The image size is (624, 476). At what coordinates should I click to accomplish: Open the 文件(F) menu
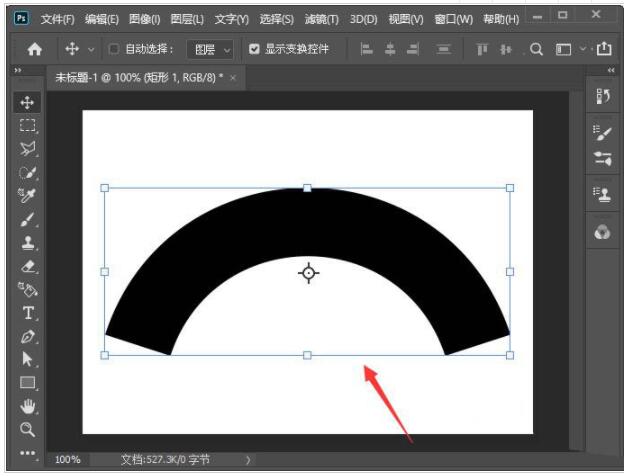click(57, 19)
